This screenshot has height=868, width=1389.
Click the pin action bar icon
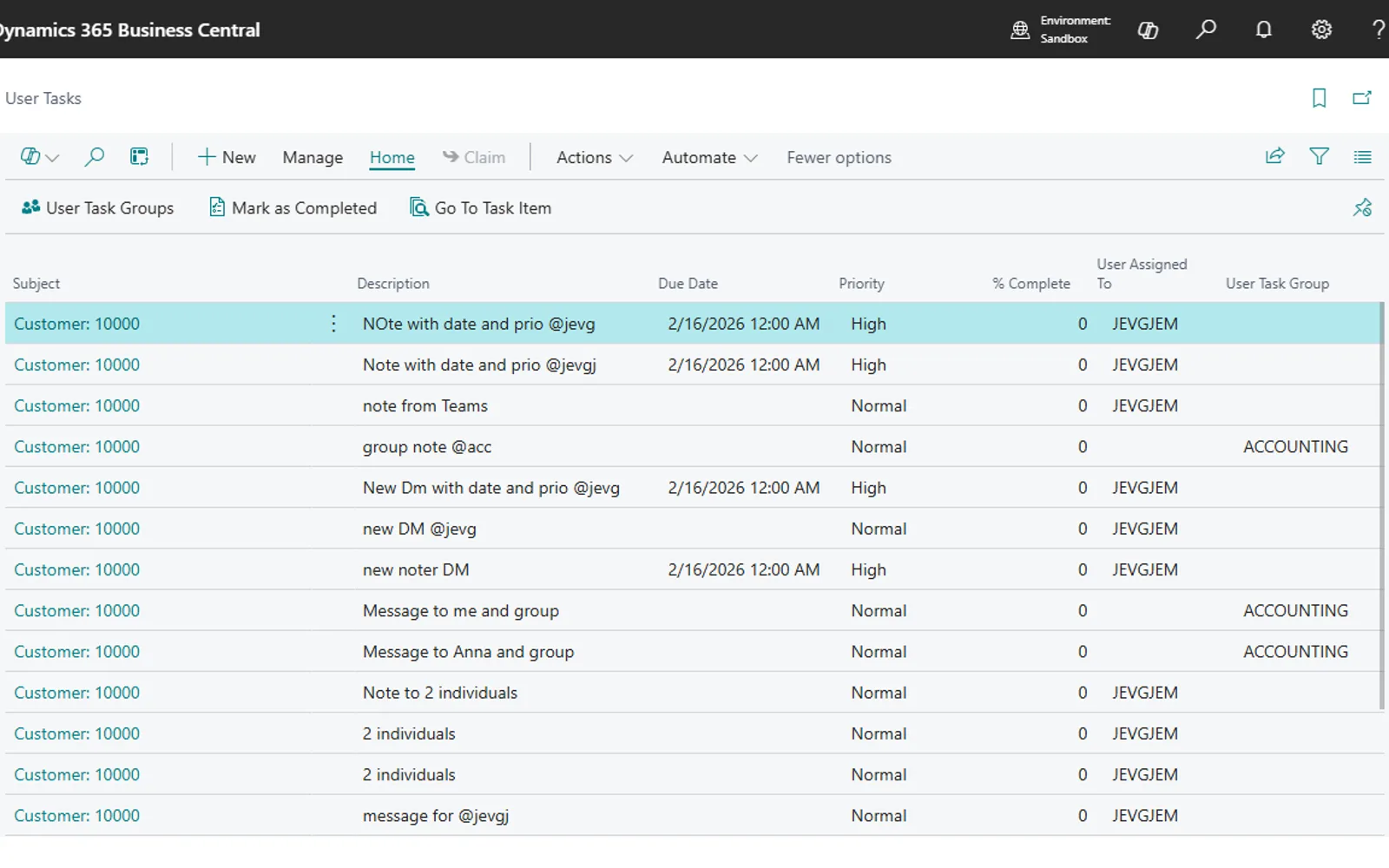point(1362,207)
